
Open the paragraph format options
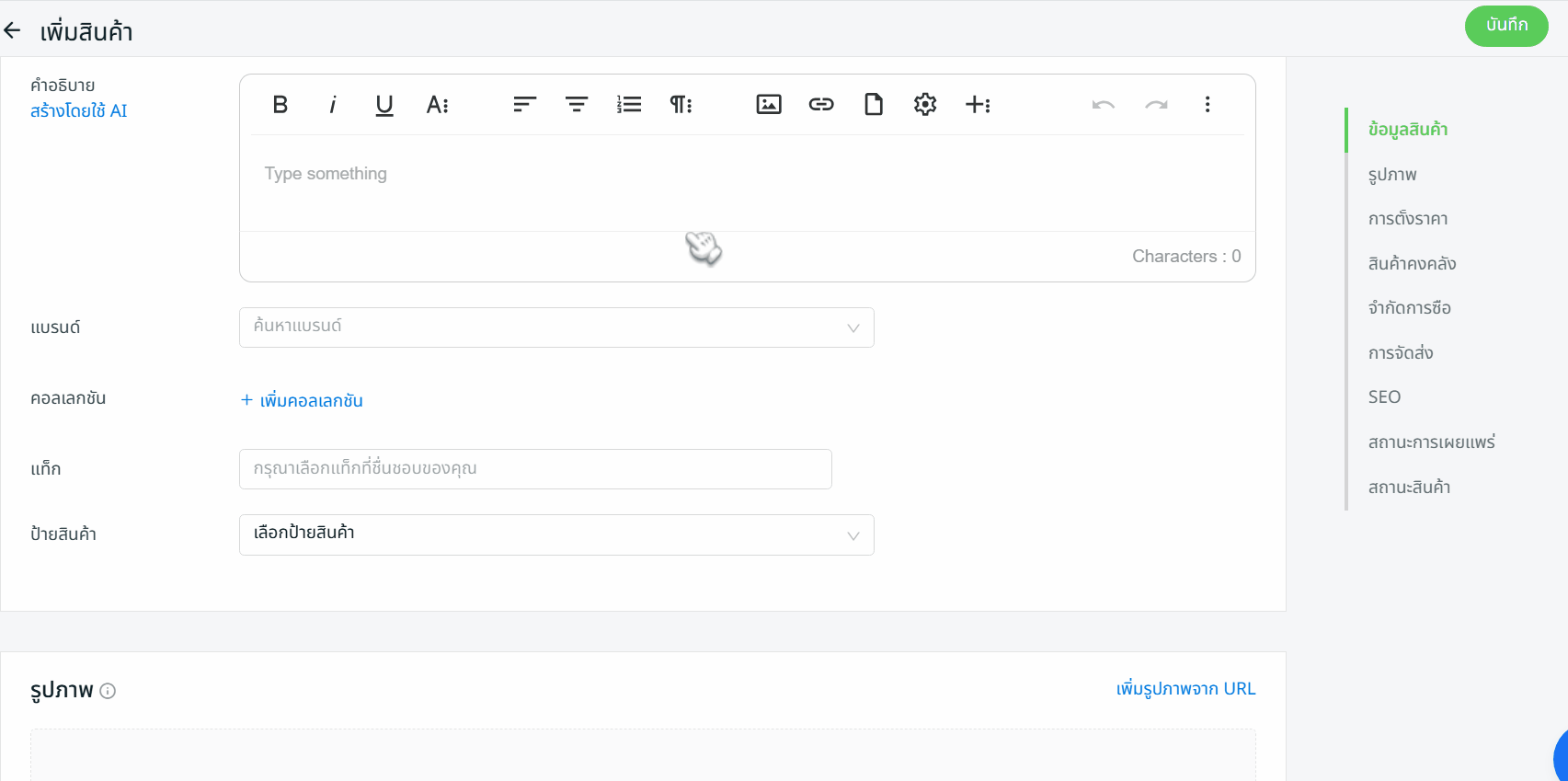pyautogui.click(x=681, y=105)
